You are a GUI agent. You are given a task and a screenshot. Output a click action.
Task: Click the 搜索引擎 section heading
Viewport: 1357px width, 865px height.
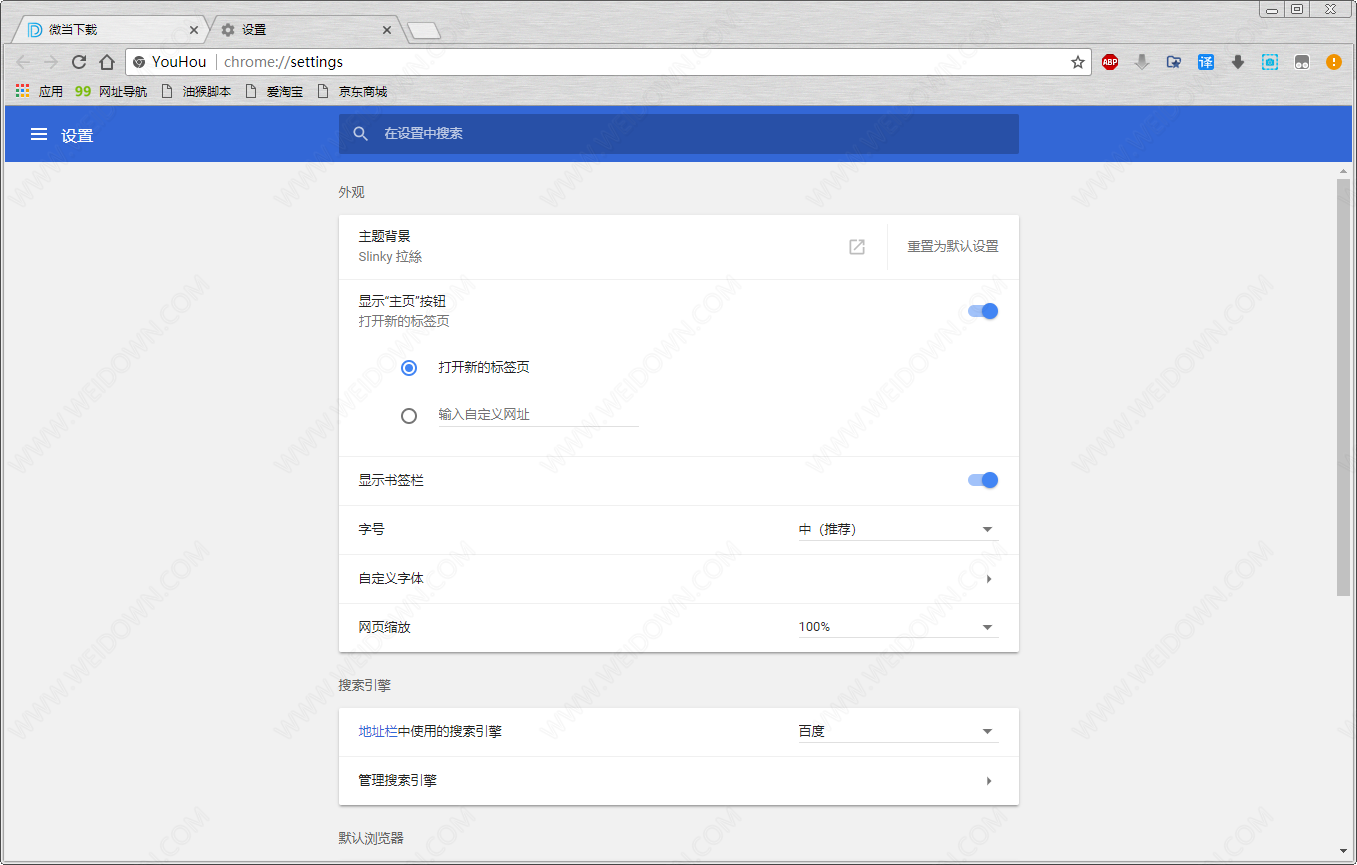click(365, 686)
